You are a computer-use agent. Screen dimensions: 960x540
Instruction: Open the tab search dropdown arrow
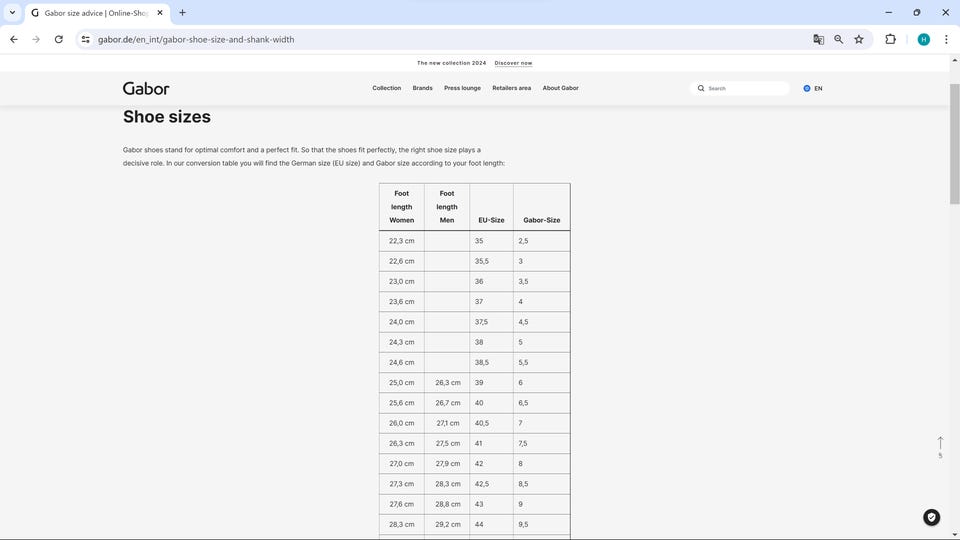pyautogui.click(x=12, y=12)
